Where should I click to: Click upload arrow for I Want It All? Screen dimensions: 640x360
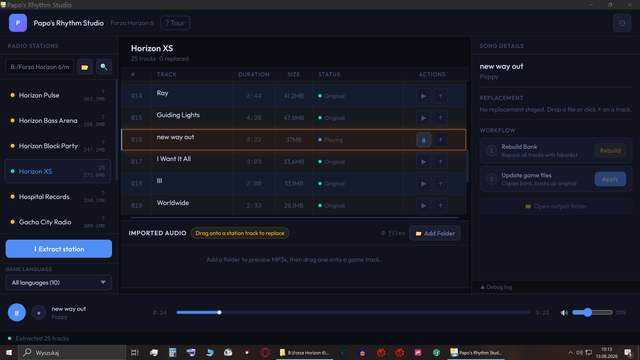pos(440,162)
